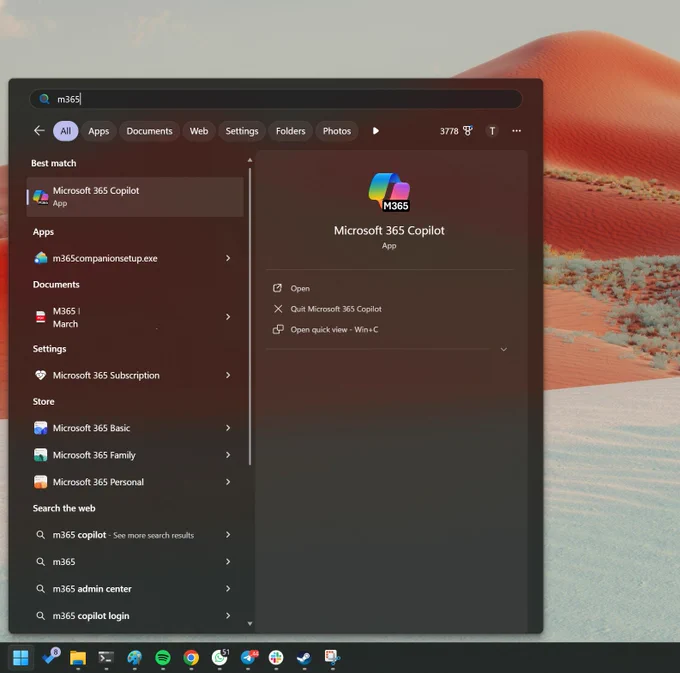This screenshot has width=680, height=673.
Task: Click the Microsoft 365 Basic store icon
Action: [x=41, y=428]
